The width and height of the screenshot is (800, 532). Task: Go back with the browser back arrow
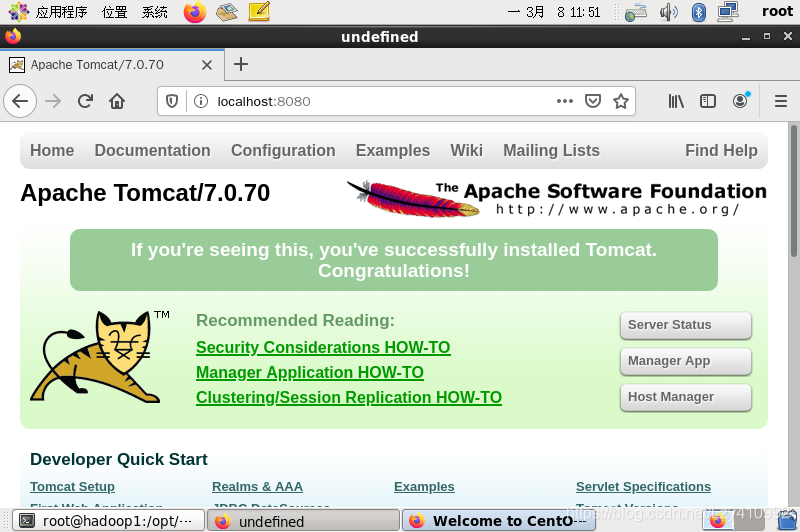click(x=20, y=101)
